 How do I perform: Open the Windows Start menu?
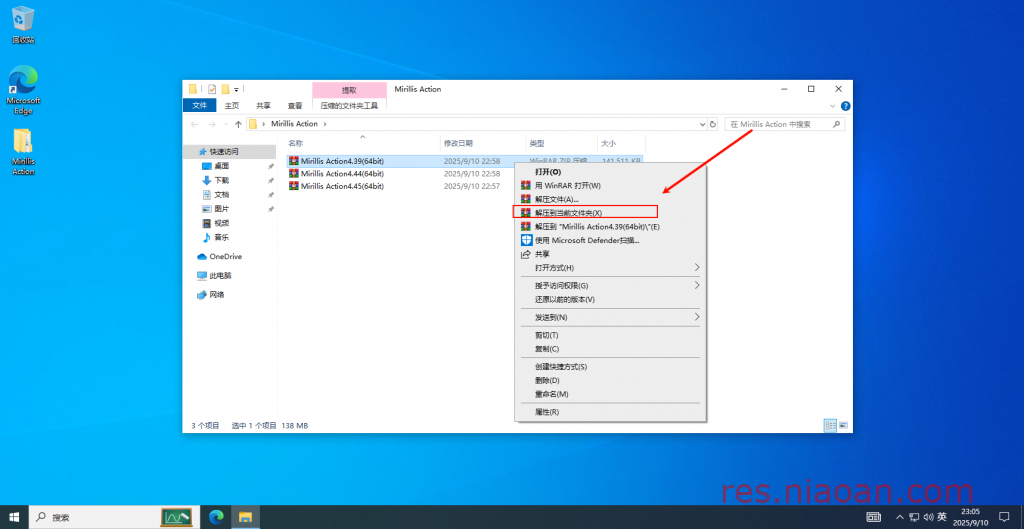point(14,517)
